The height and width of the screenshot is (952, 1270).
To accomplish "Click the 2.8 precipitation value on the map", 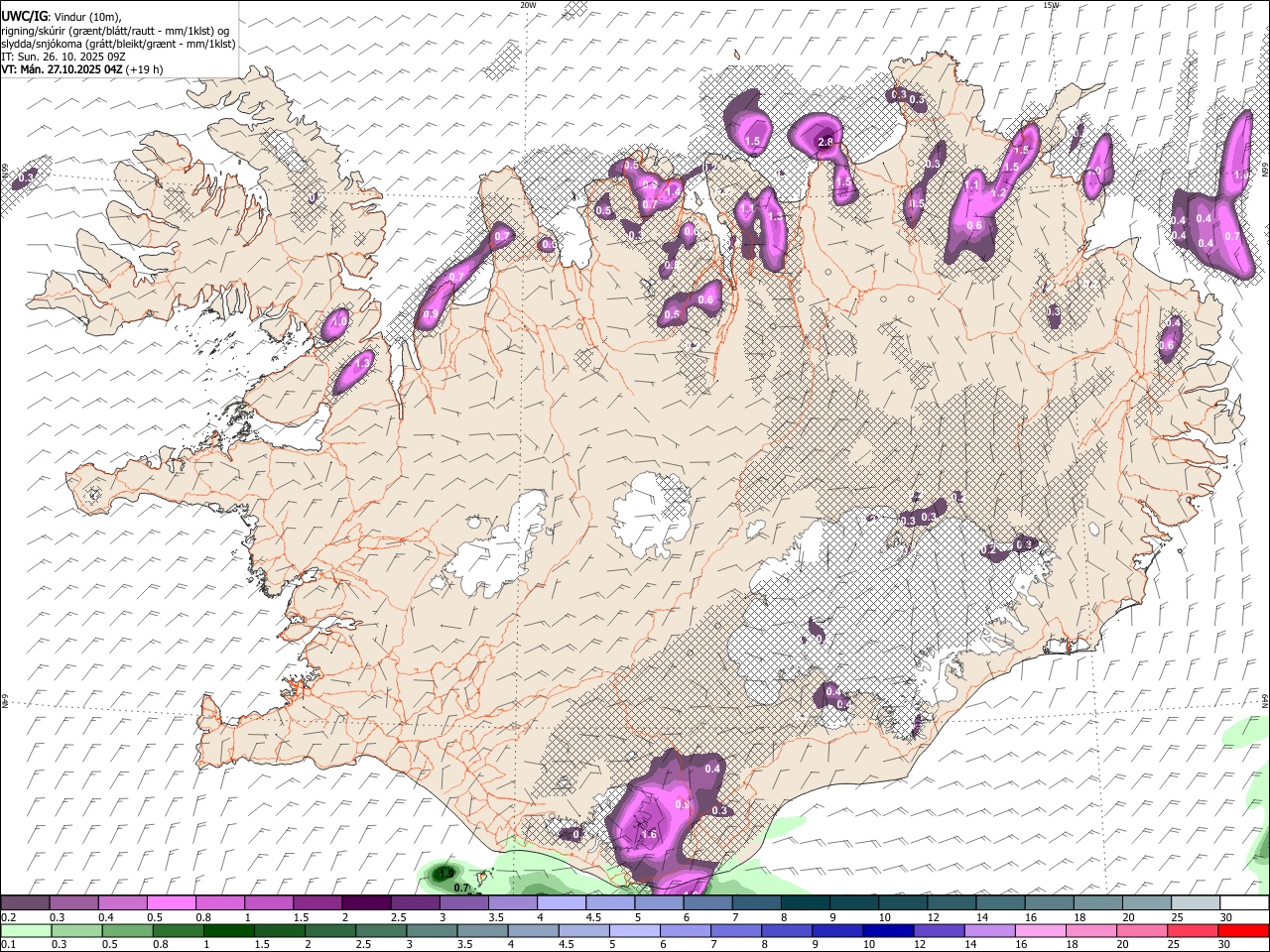I will tap(825, 143).
